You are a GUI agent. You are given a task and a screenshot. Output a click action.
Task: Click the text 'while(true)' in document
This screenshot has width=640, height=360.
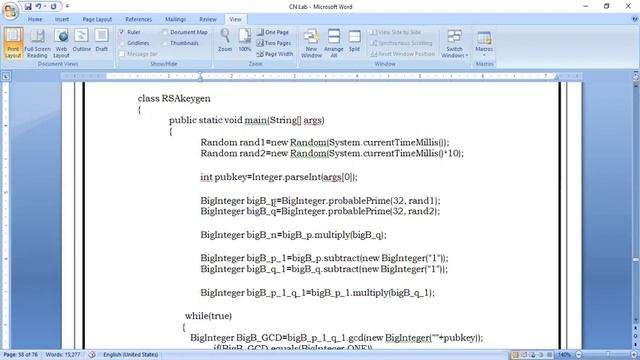click(208, 316)
